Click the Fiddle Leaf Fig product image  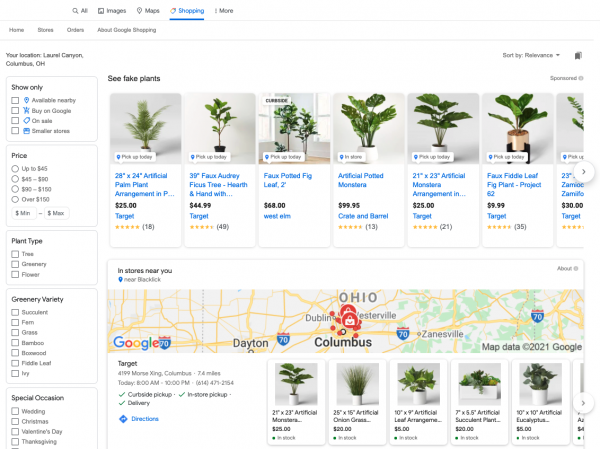[517, 129]
